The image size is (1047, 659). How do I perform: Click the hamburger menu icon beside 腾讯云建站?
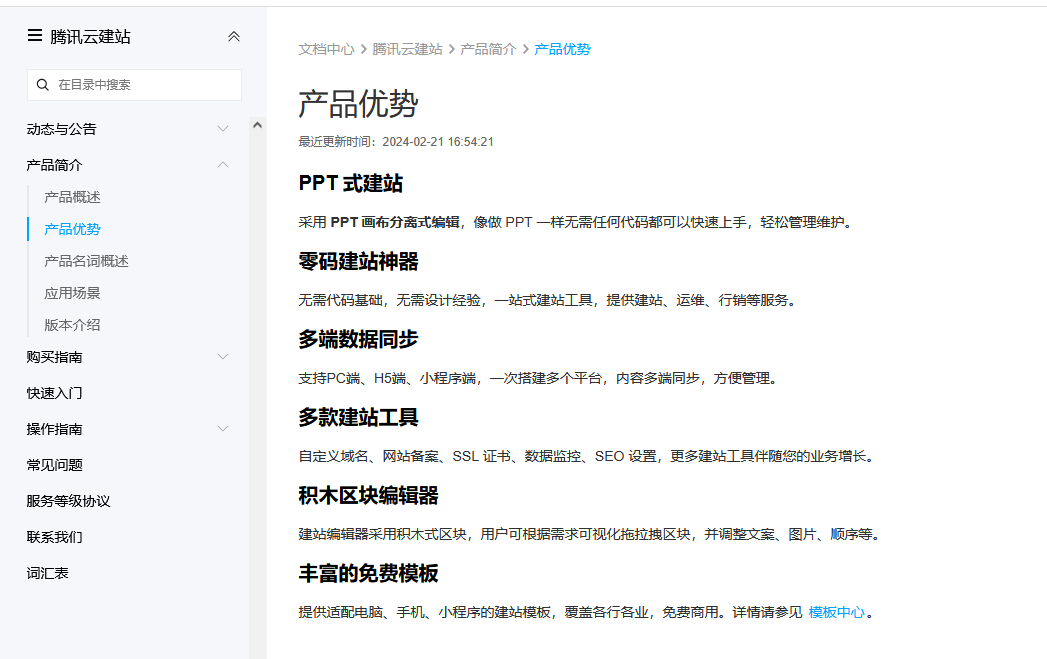[x=35, y=35]
